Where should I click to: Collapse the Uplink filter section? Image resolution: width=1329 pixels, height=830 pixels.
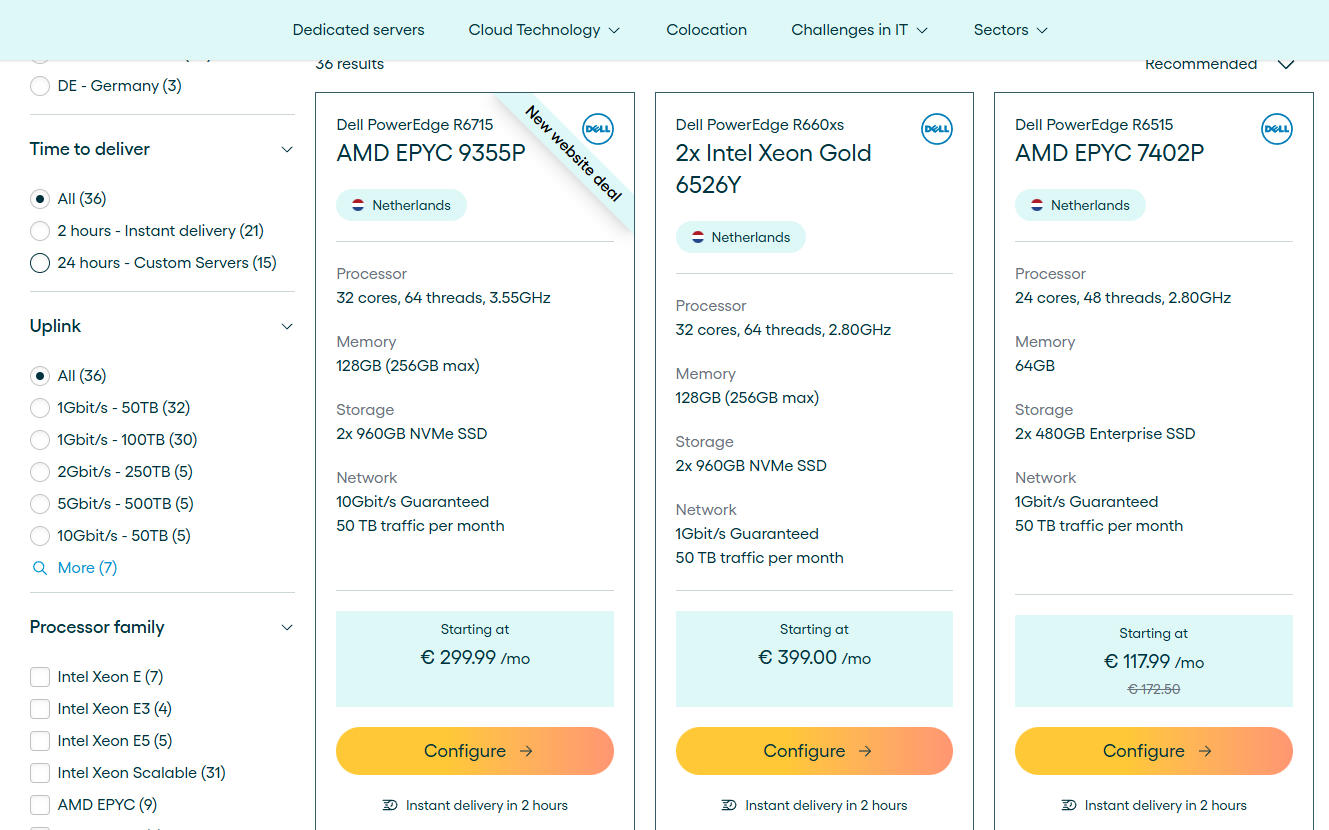287,327
